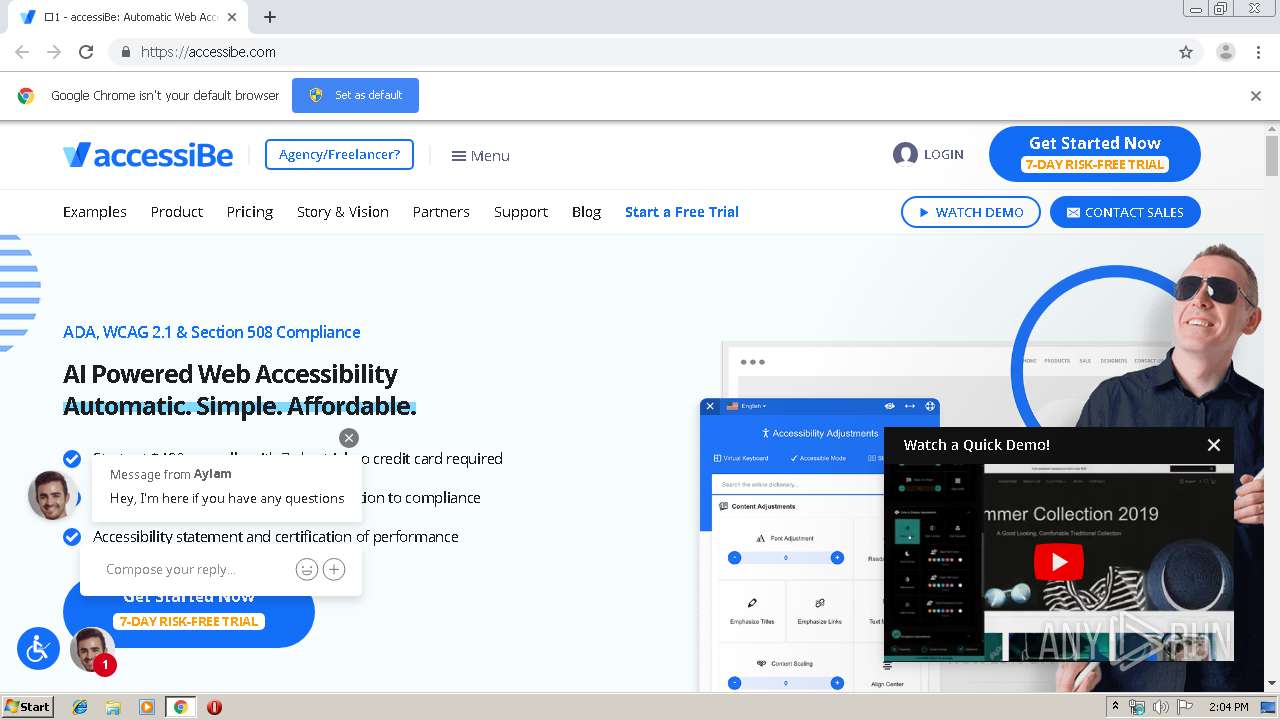Click the CONTACT SALES button
The image size is (1280, 720).
[1125, 212]
